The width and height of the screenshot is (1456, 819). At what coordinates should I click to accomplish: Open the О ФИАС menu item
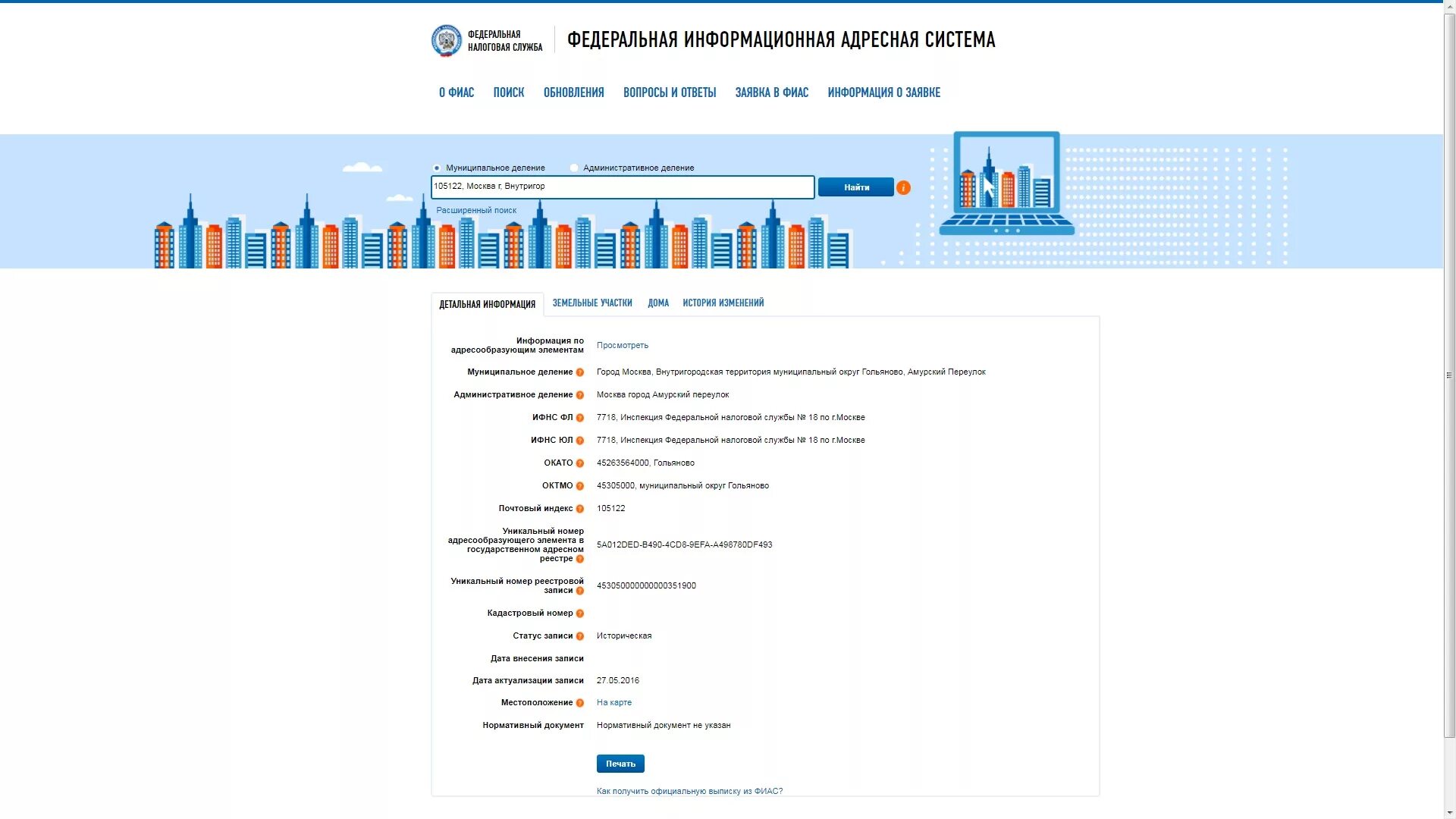(x=457, y=93)
